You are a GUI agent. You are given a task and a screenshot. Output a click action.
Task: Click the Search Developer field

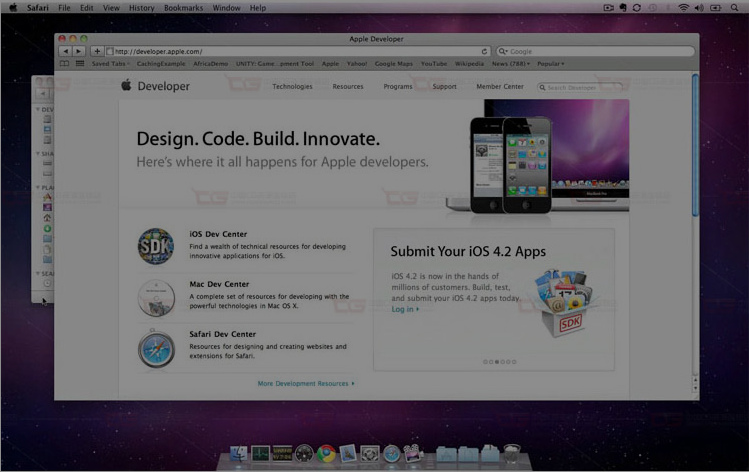point(579,87)
